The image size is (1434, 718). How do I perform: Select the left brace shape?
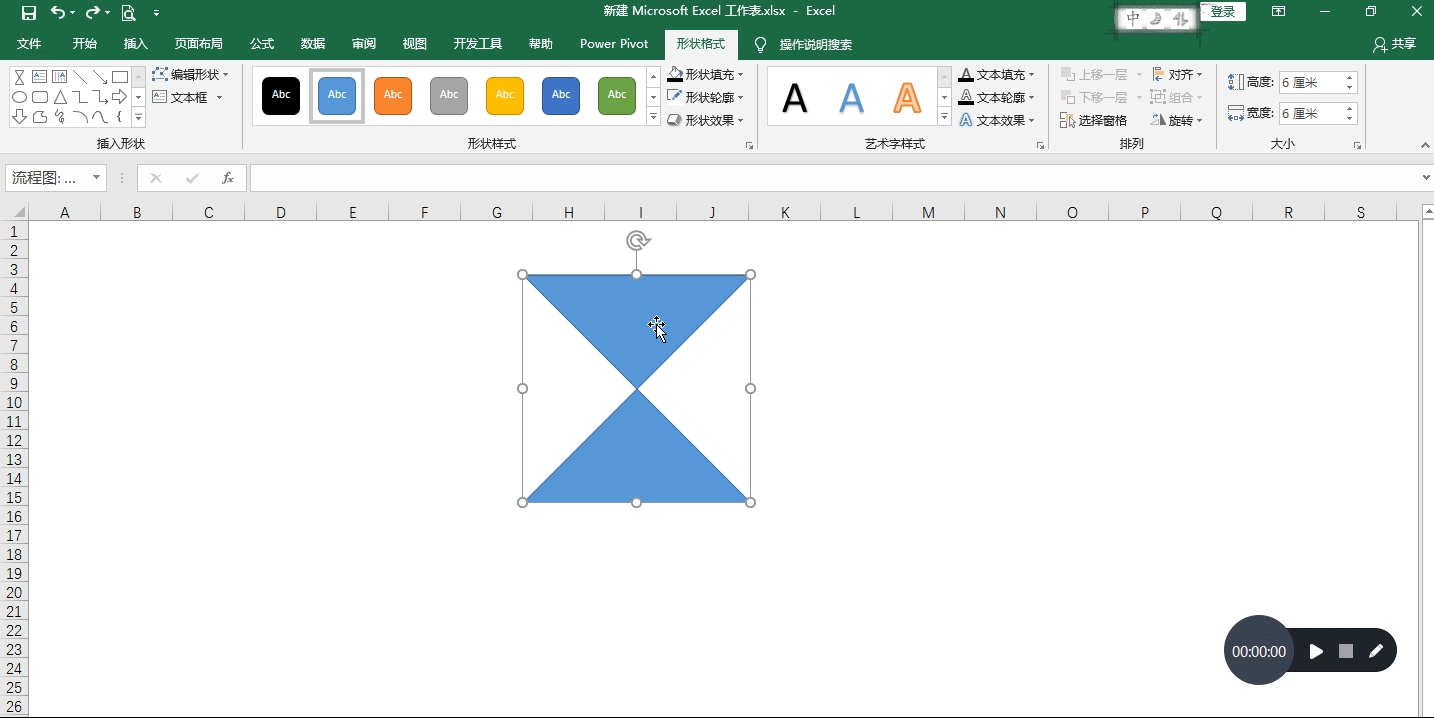(x=119, y=117)
